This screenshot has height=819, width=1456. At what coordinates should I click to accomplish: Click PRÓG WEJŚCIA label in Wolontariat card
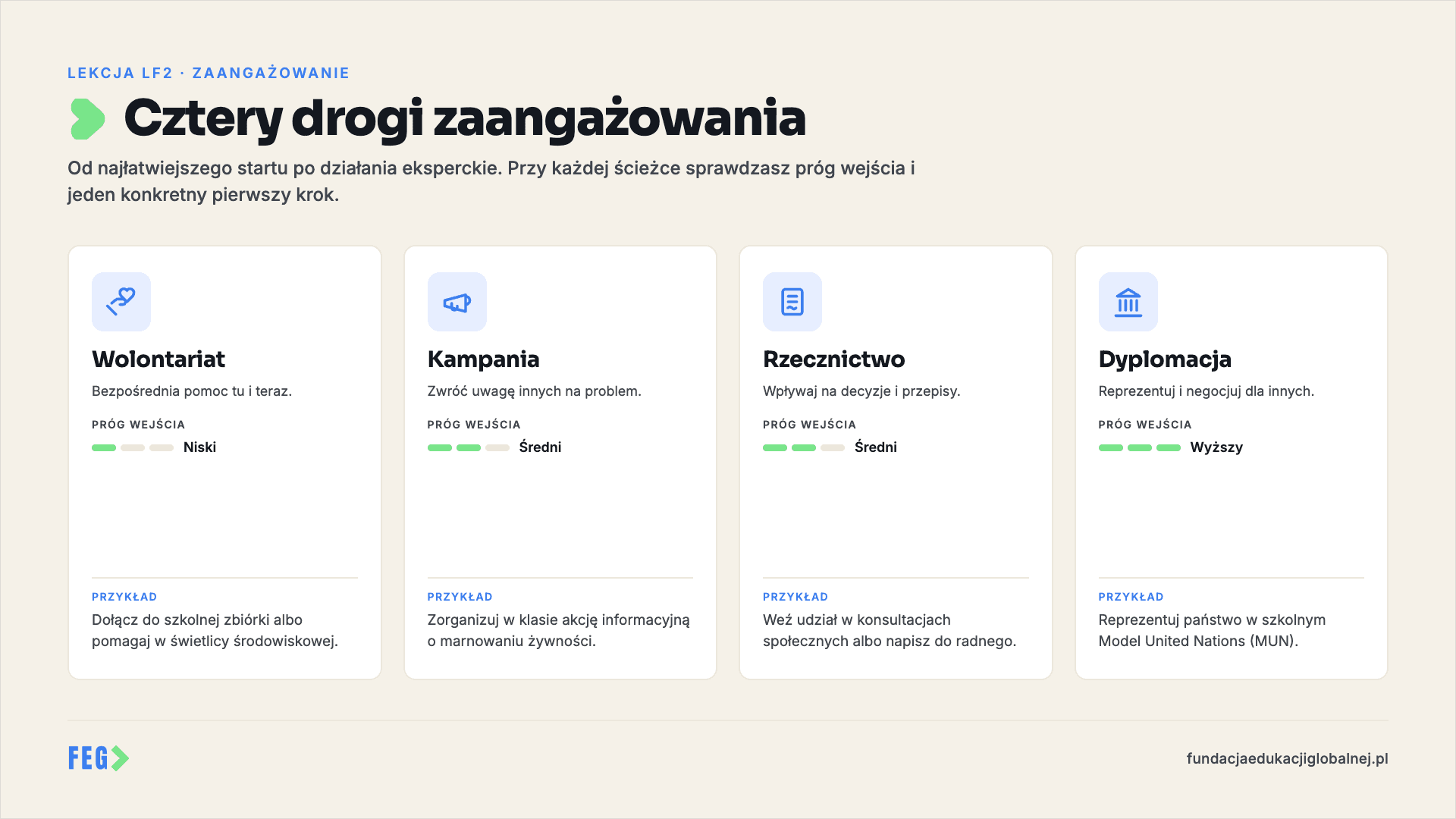pos(139,425)
